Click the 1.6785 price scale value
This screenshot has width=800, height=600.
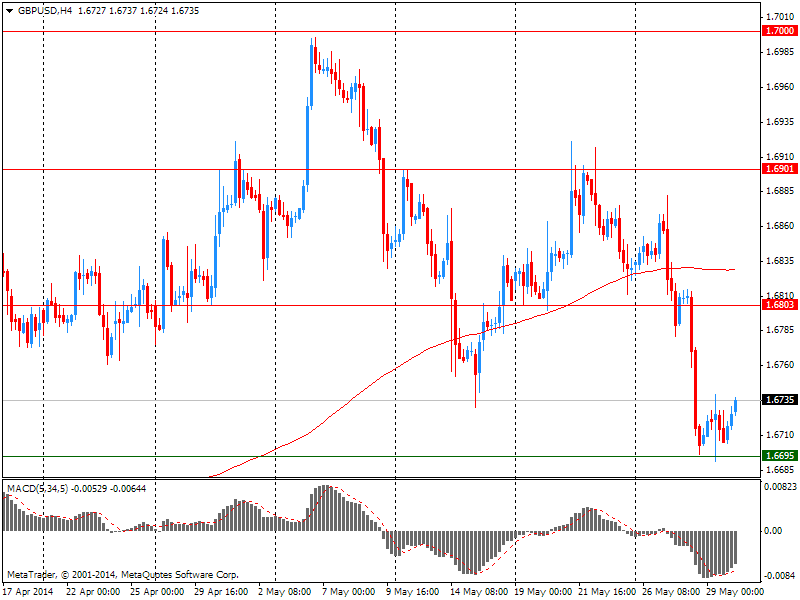(780, 330)
